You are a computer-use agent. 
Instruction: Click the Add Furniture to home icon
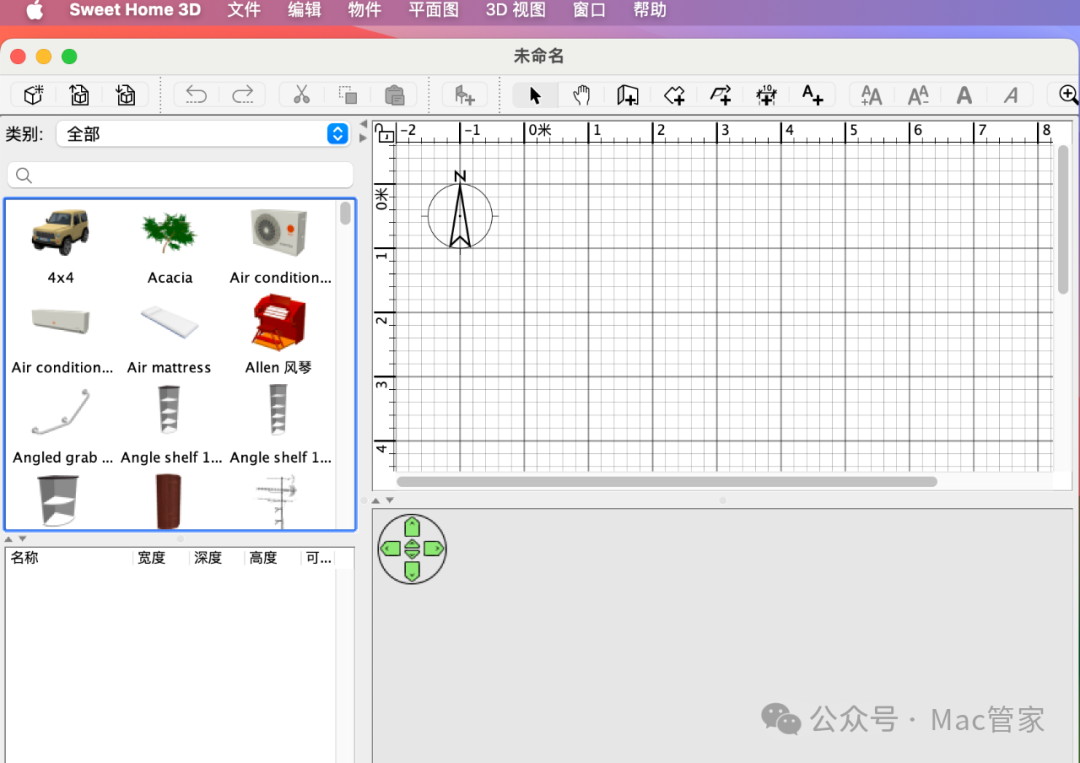point(465,95)
